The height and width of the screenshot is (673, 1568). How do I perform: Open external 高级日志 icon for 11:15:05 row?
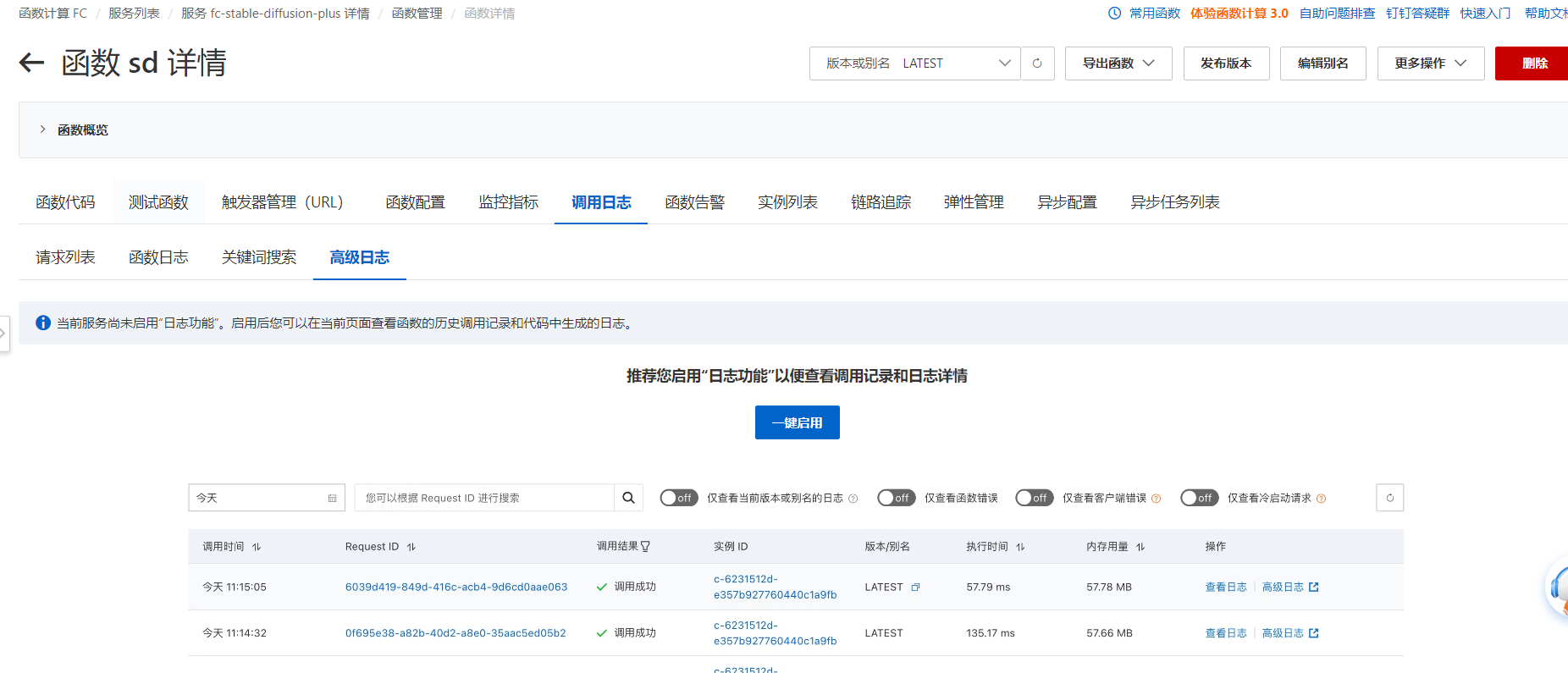coord(1314,587)
